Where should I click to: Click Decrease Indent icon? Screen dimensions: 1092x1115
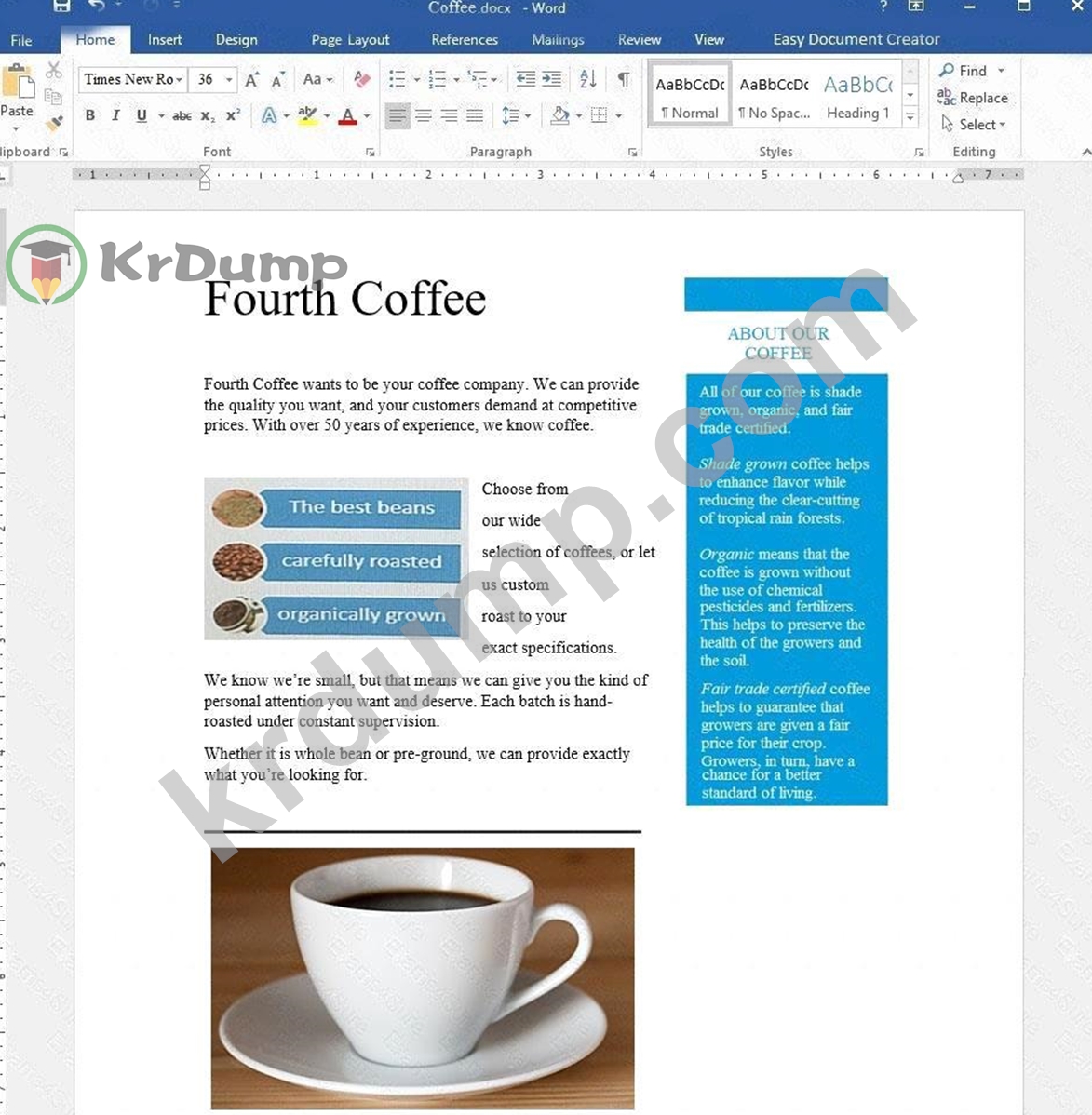525,79
